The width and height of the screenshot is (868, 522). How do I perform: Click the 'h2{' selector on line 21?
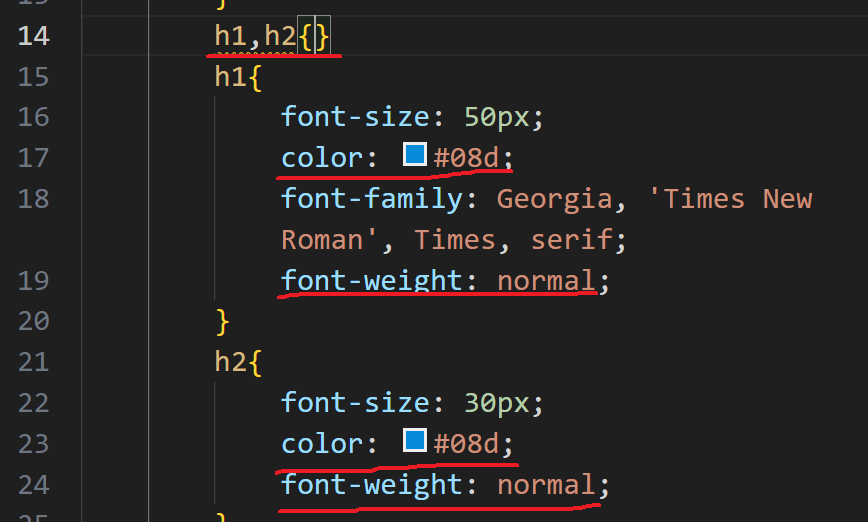point(238,363)
